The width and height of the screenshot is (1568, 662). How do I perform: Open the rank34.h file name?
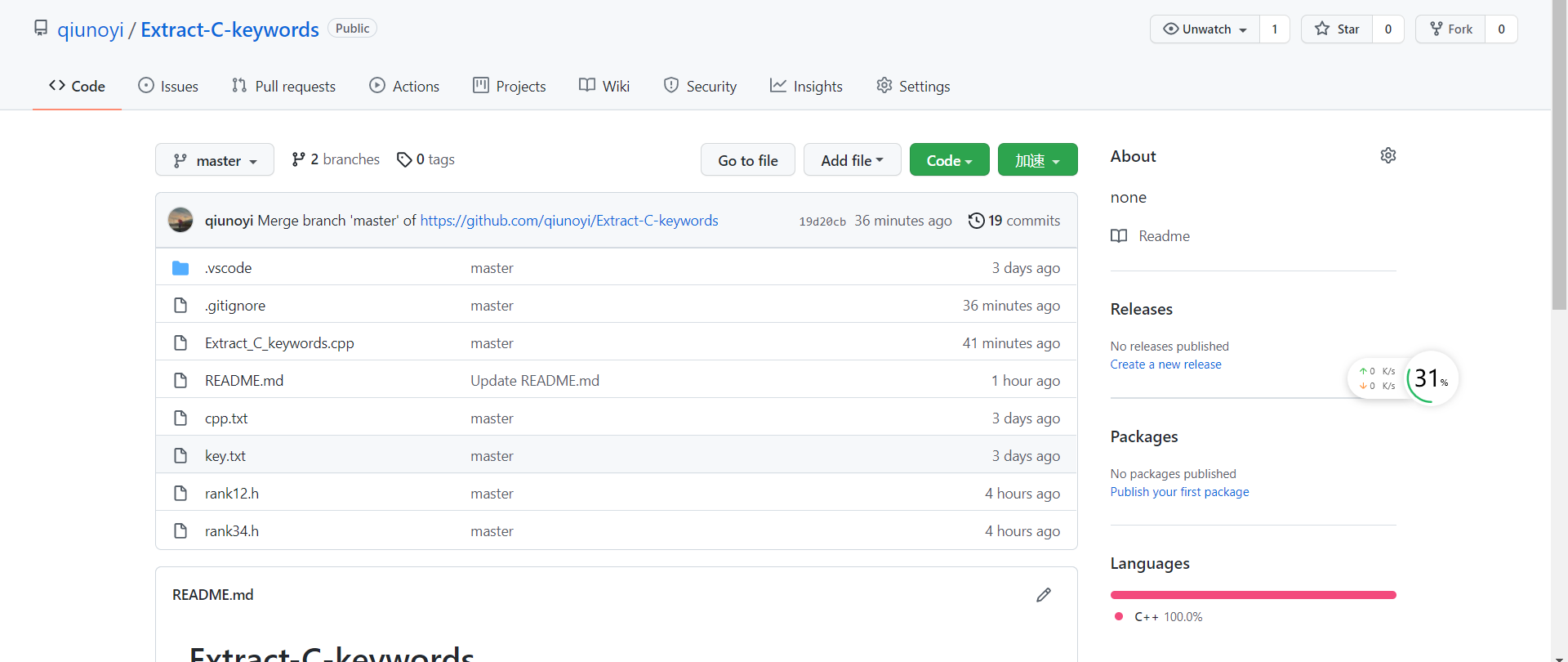coord(232,531)
